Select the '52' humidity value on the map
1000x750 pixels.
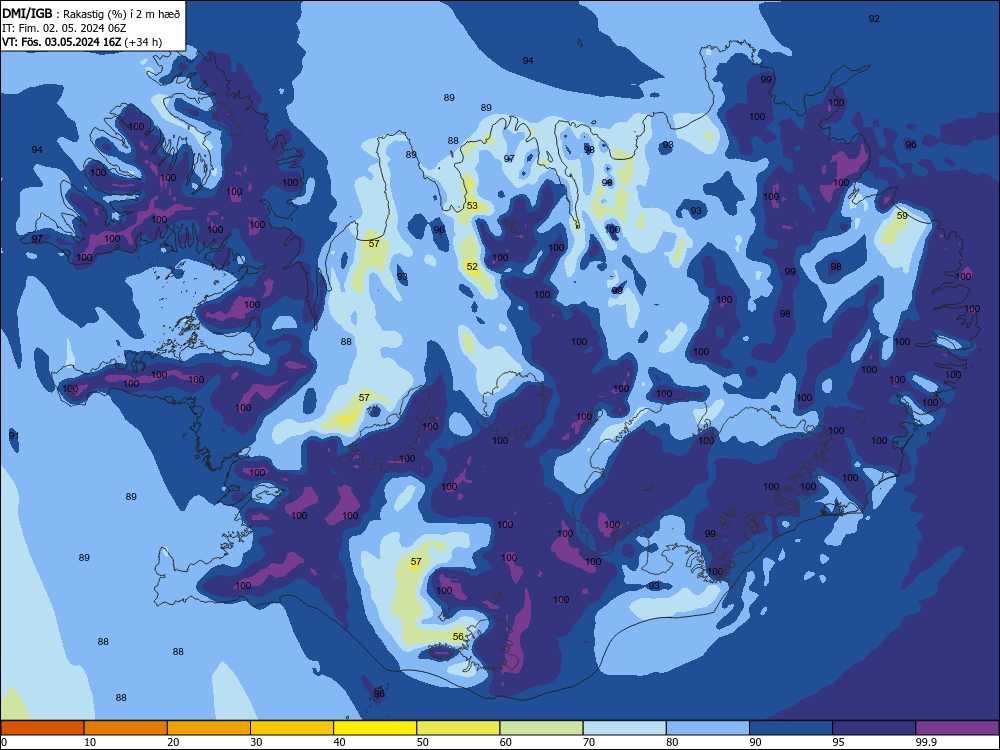472,267
